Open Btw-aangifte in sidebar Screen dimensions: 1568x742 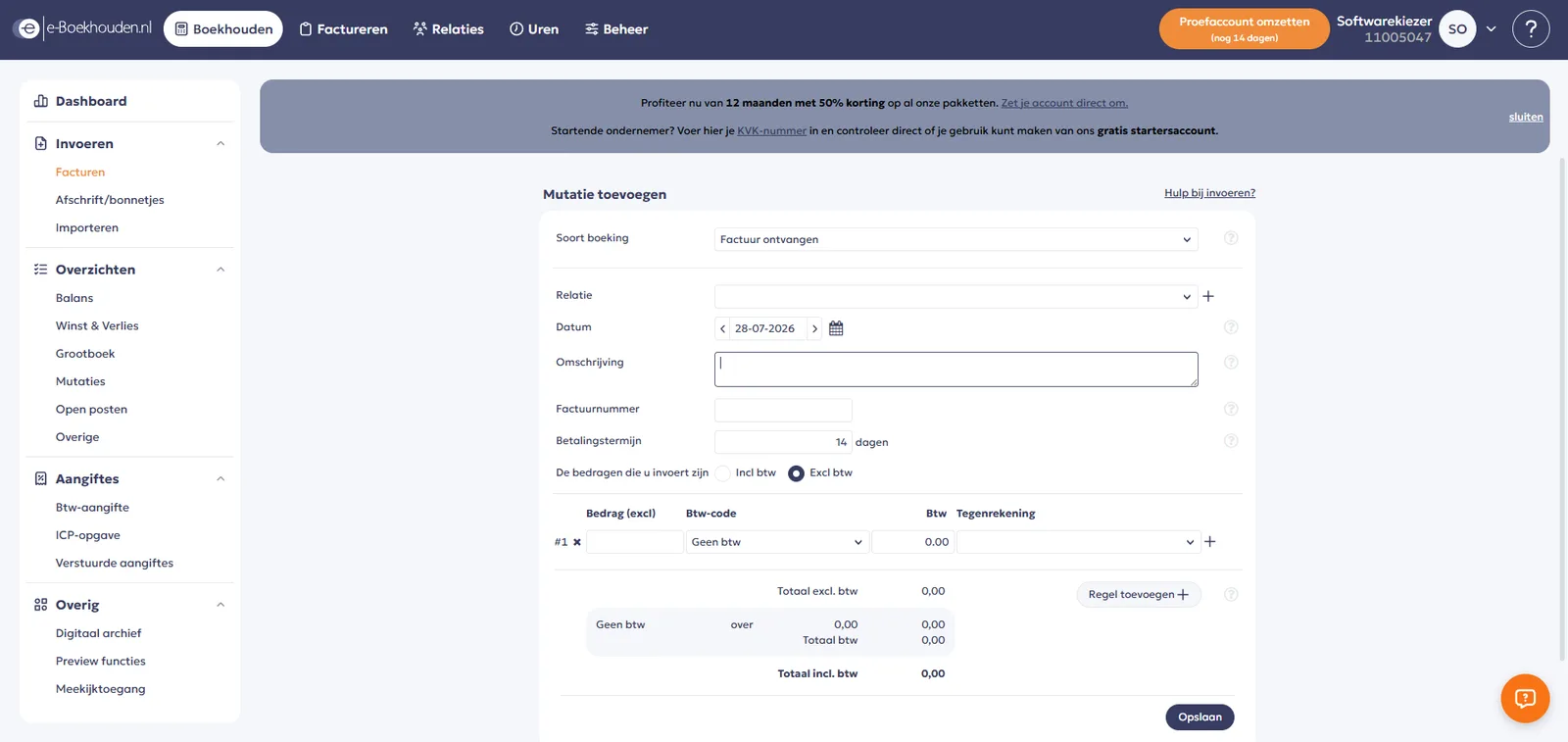coord(92,508)
